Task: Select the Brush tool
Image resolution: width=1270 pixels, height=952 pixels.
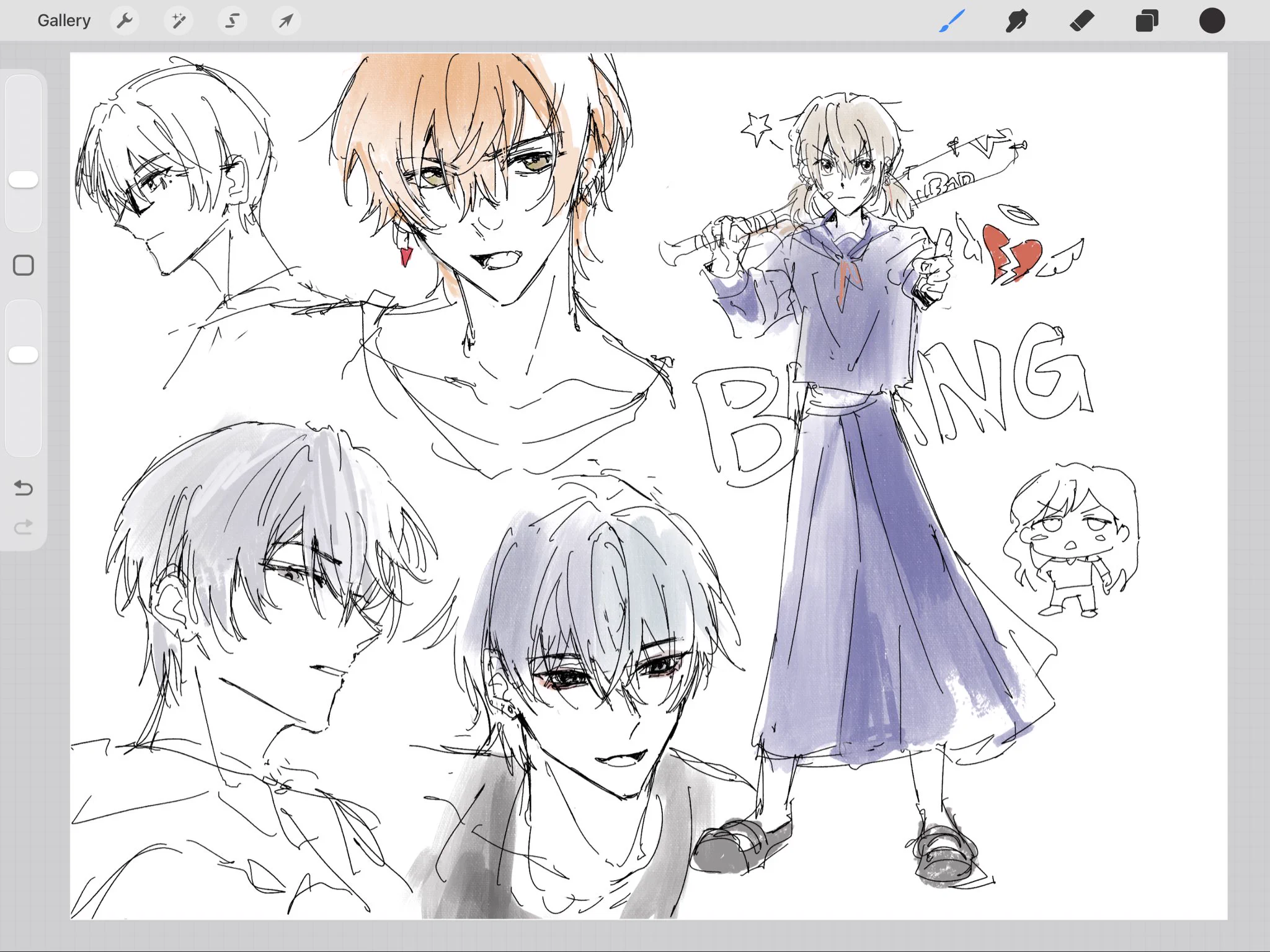Action: coord(952,20)
